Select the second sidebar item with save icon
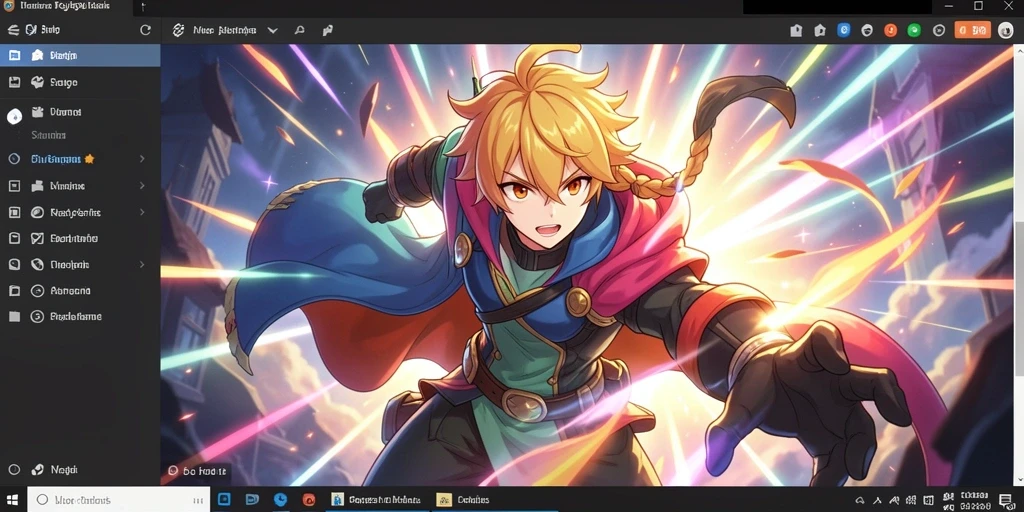The height and width of the screenshot is (512, 1024). pos(80,82)
